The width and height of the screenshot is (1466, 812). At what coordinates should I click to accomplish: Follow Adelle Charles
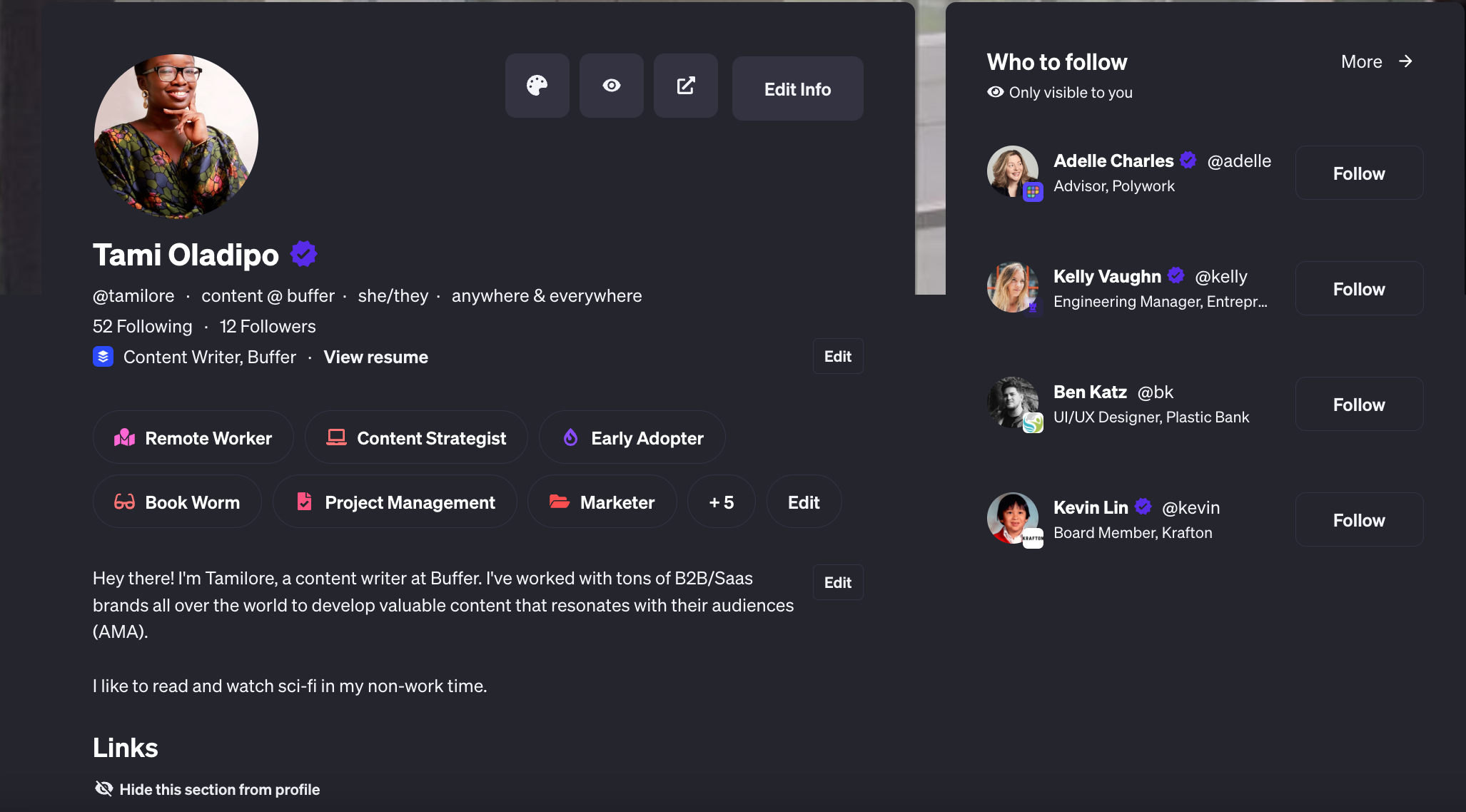pyautogui.click(x=1358, y=173)
